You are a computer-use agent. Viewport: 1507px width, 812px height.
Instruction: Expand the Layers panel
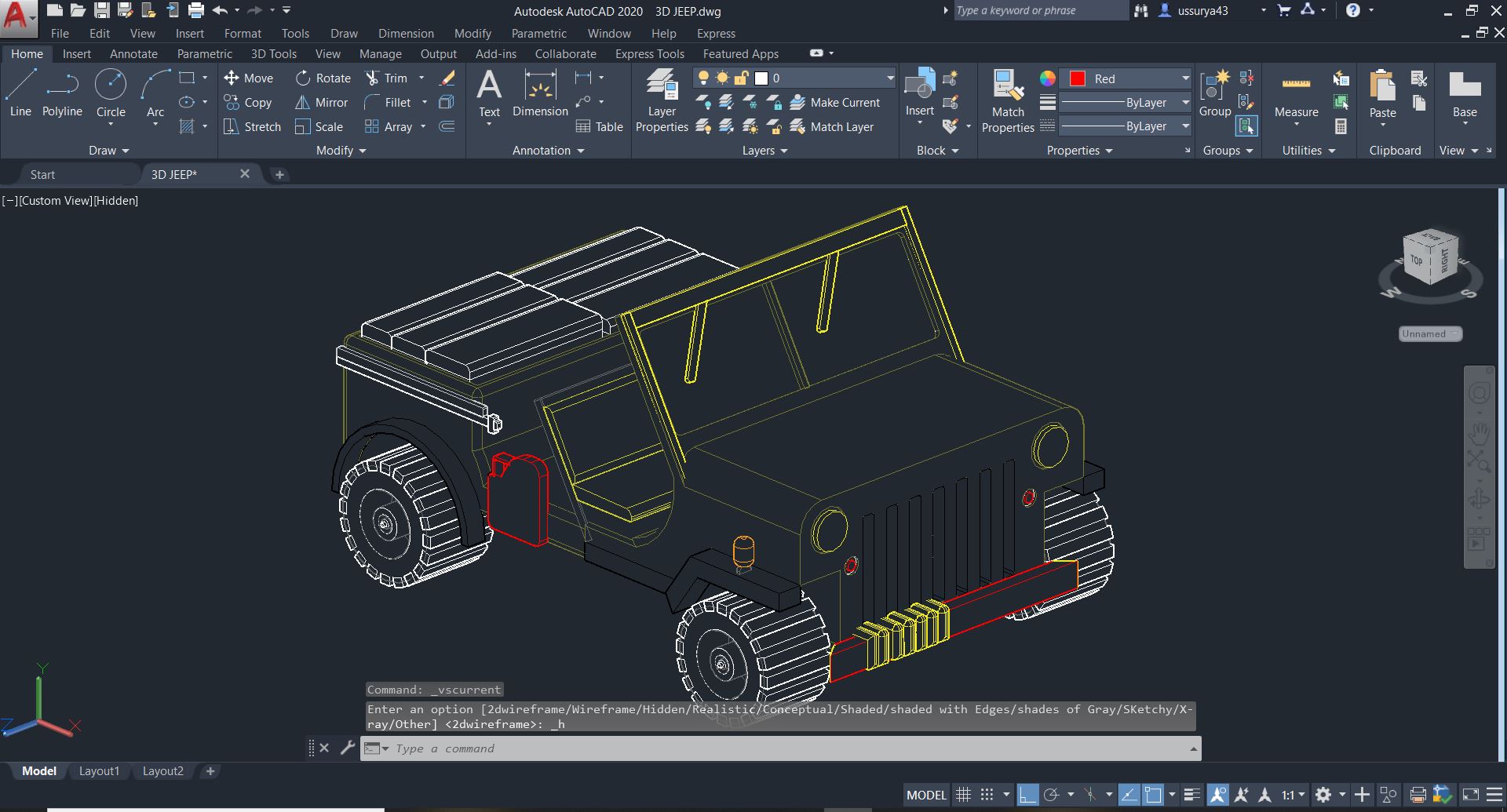pos(765,150)
